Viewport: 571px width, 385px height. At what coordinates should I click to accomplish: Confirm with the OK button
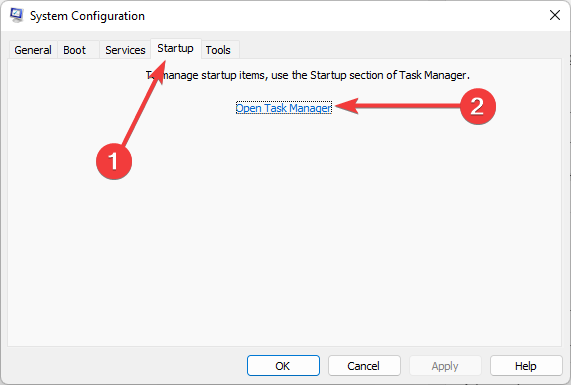[283, 366]
